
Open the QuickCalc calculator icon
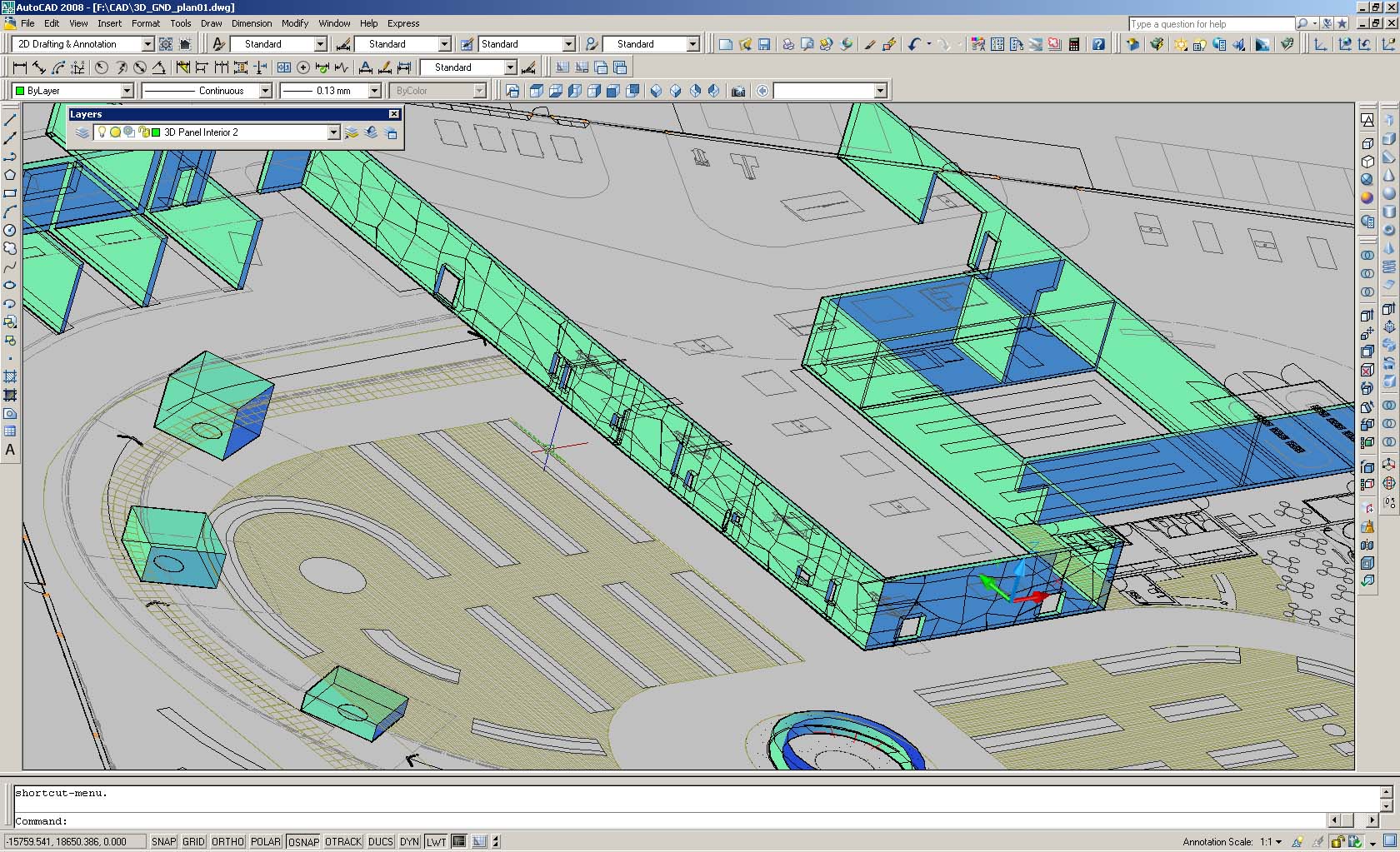(x=1075, y=44)
